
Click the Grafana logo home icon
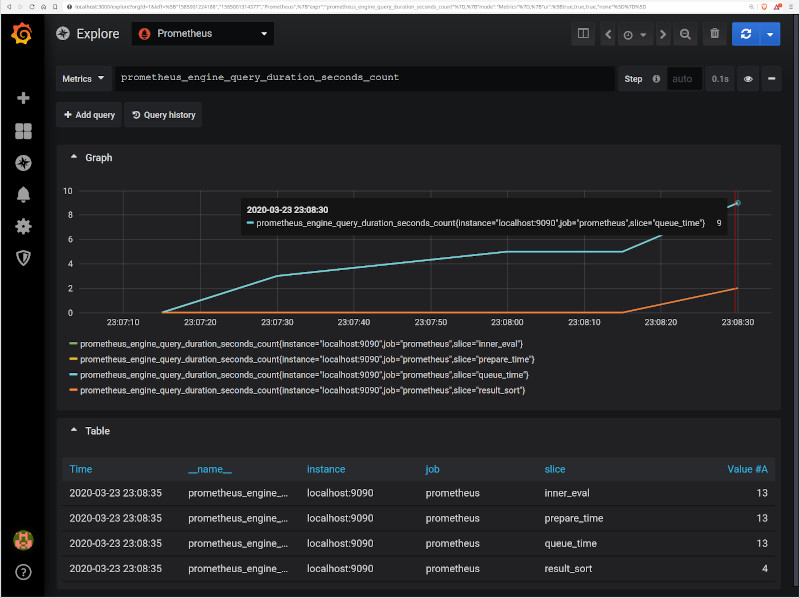click(23, 34)
